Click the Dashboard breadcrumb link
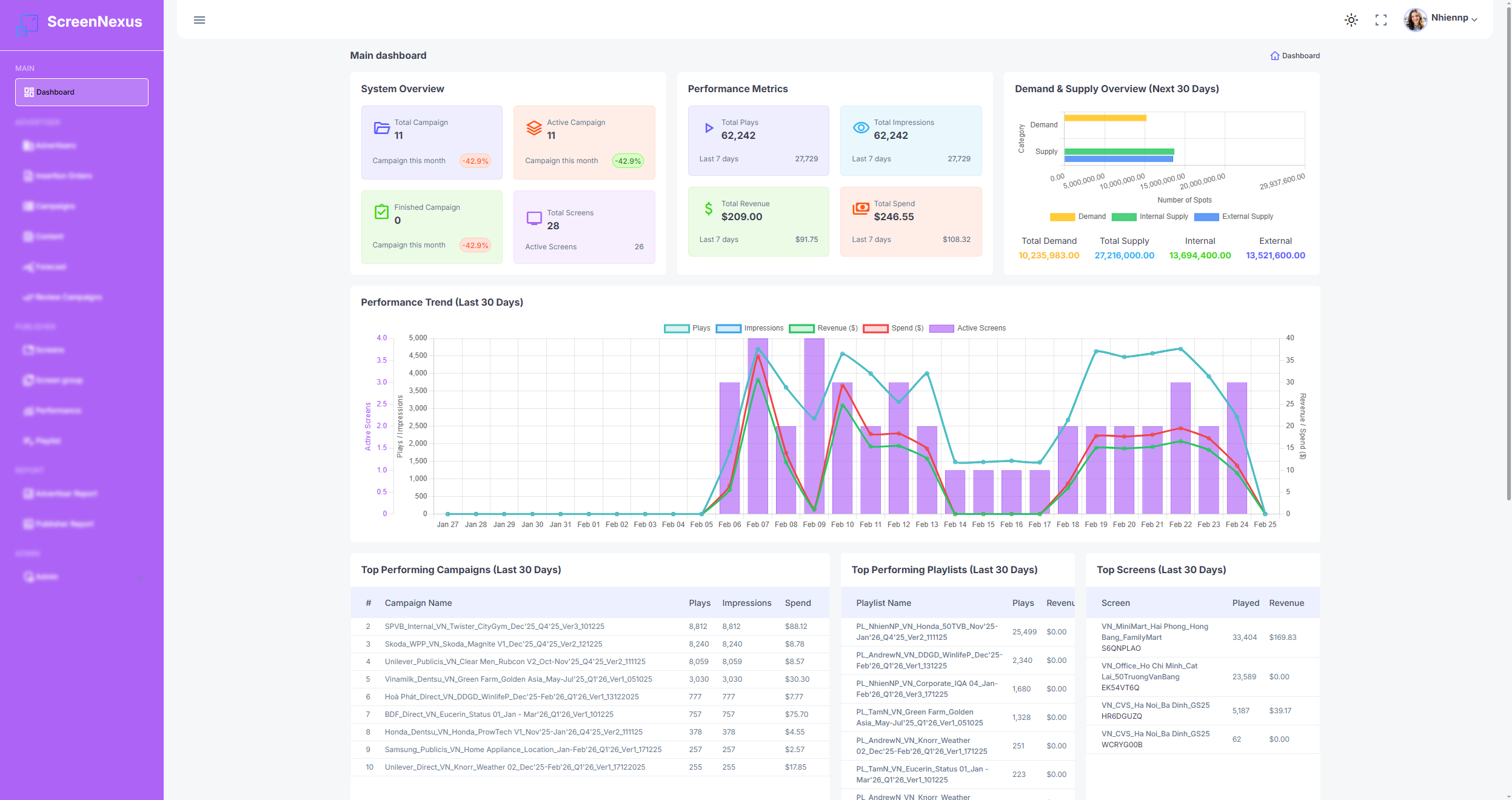 pos(1300,56)
